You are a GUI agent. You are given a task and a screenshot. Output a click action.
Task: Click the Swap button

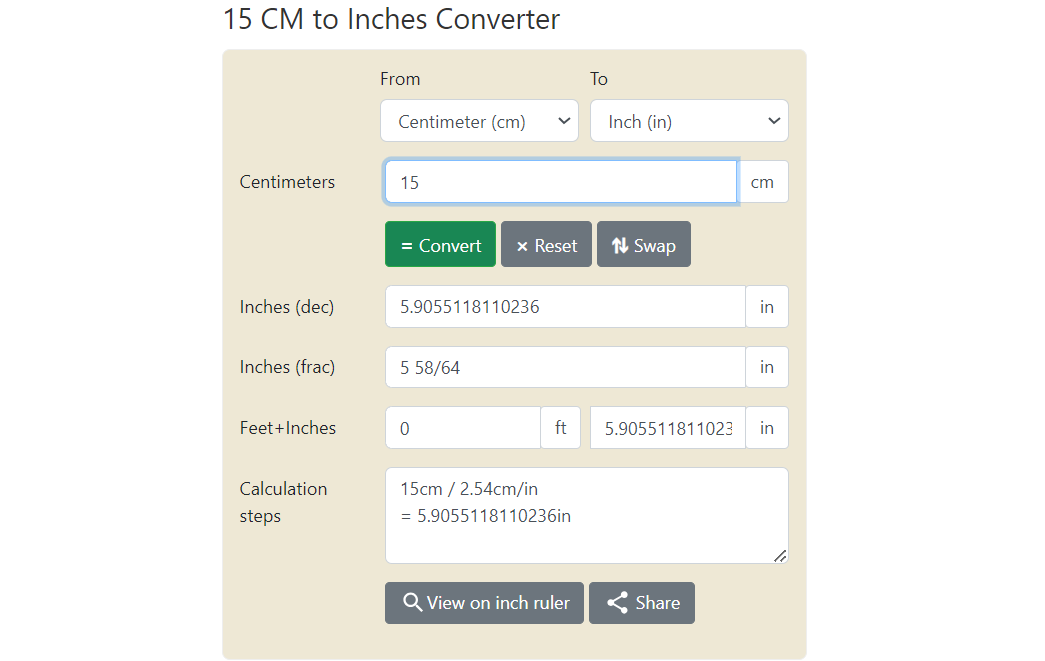click(644, 245)
